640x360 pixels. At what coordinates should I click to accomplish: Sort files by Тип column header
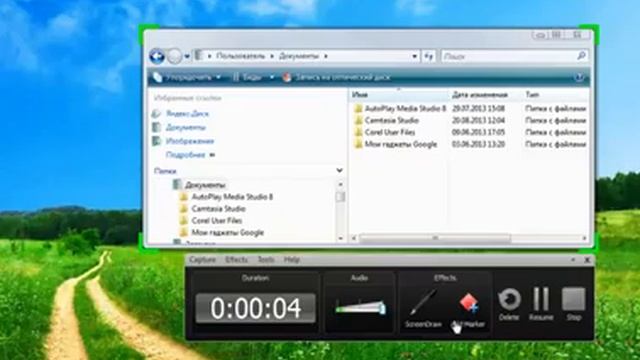pos(532,95)
